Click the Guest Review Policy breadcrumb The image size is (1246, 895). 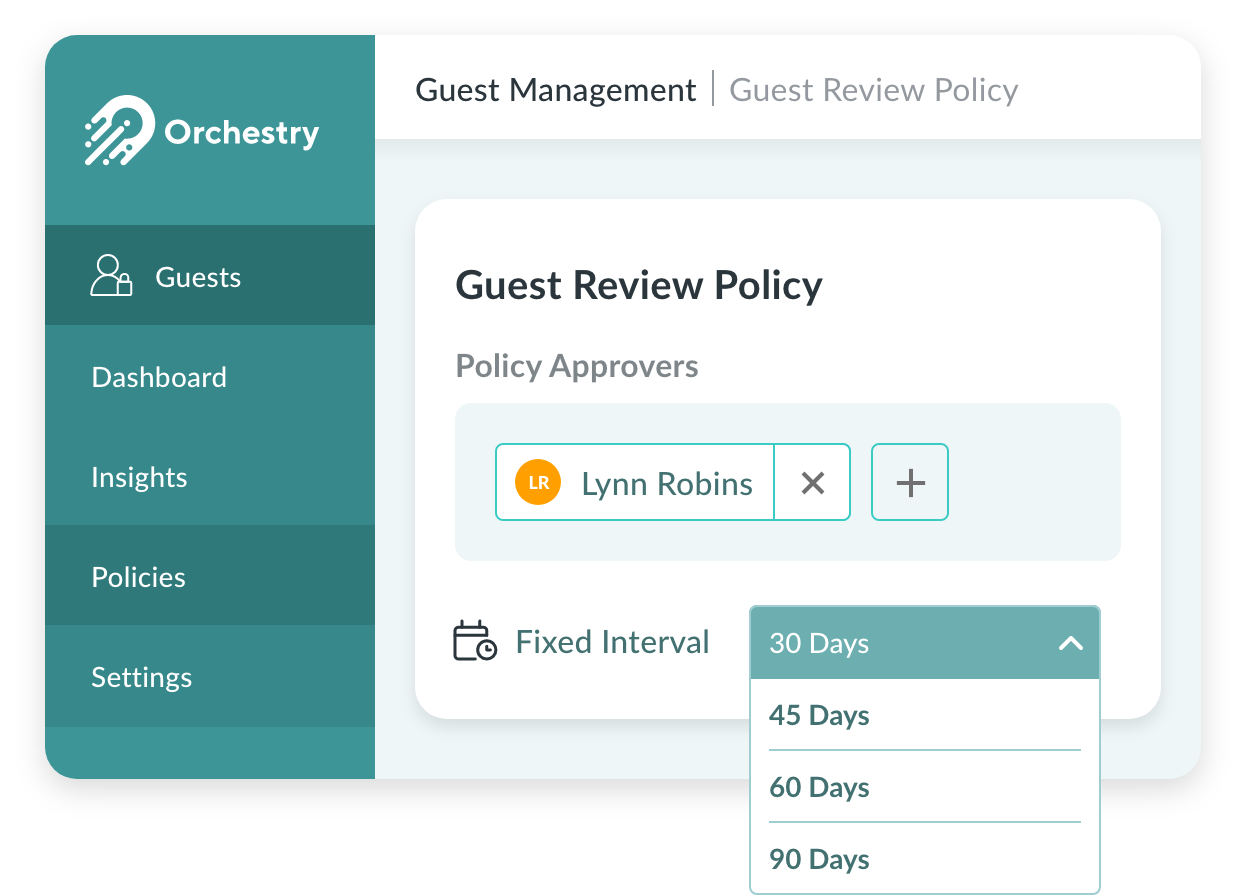click(873, 90)
